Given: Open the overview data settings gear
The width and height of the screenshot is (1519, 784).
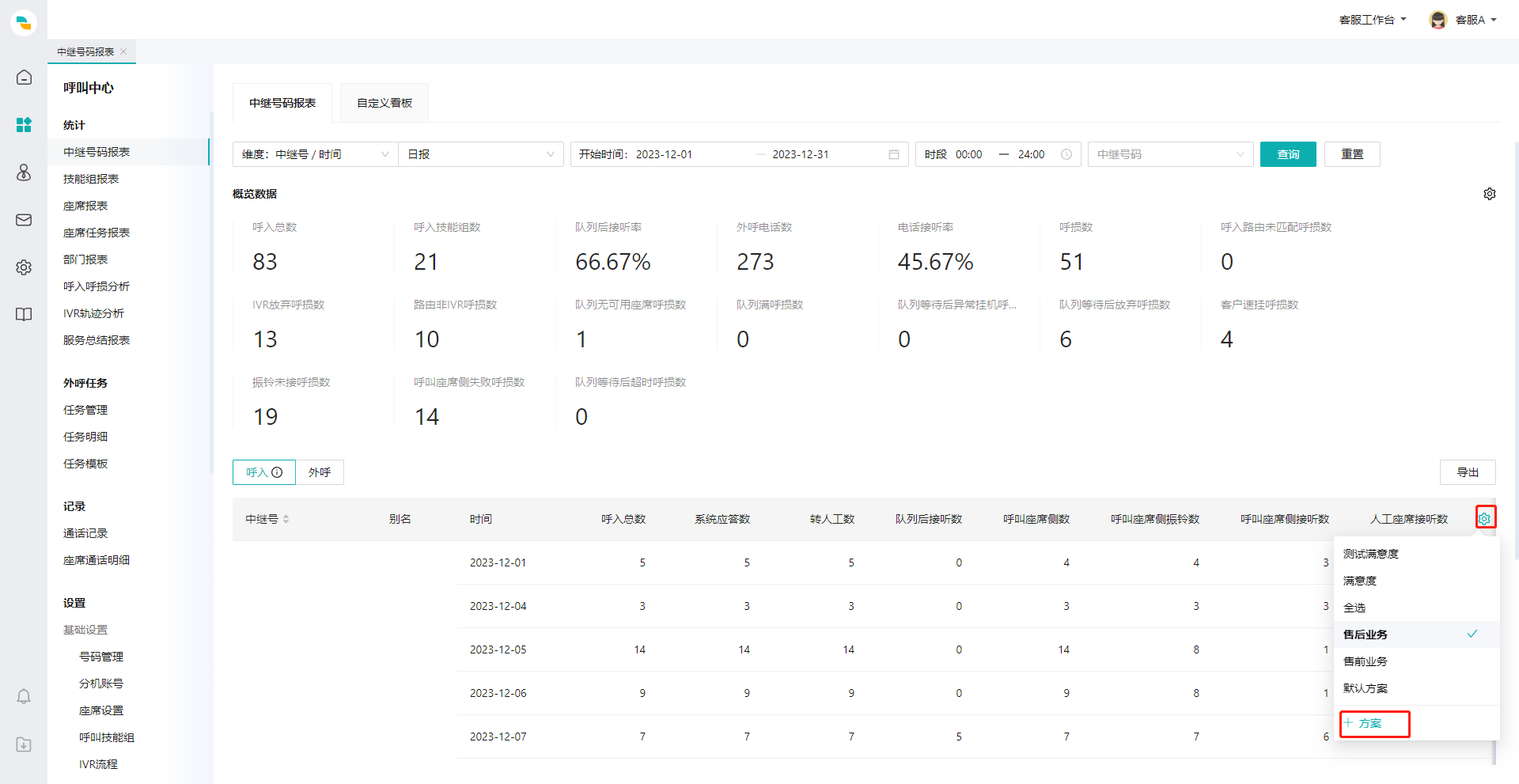Looking at the screenshot, I should point(1490,194).
